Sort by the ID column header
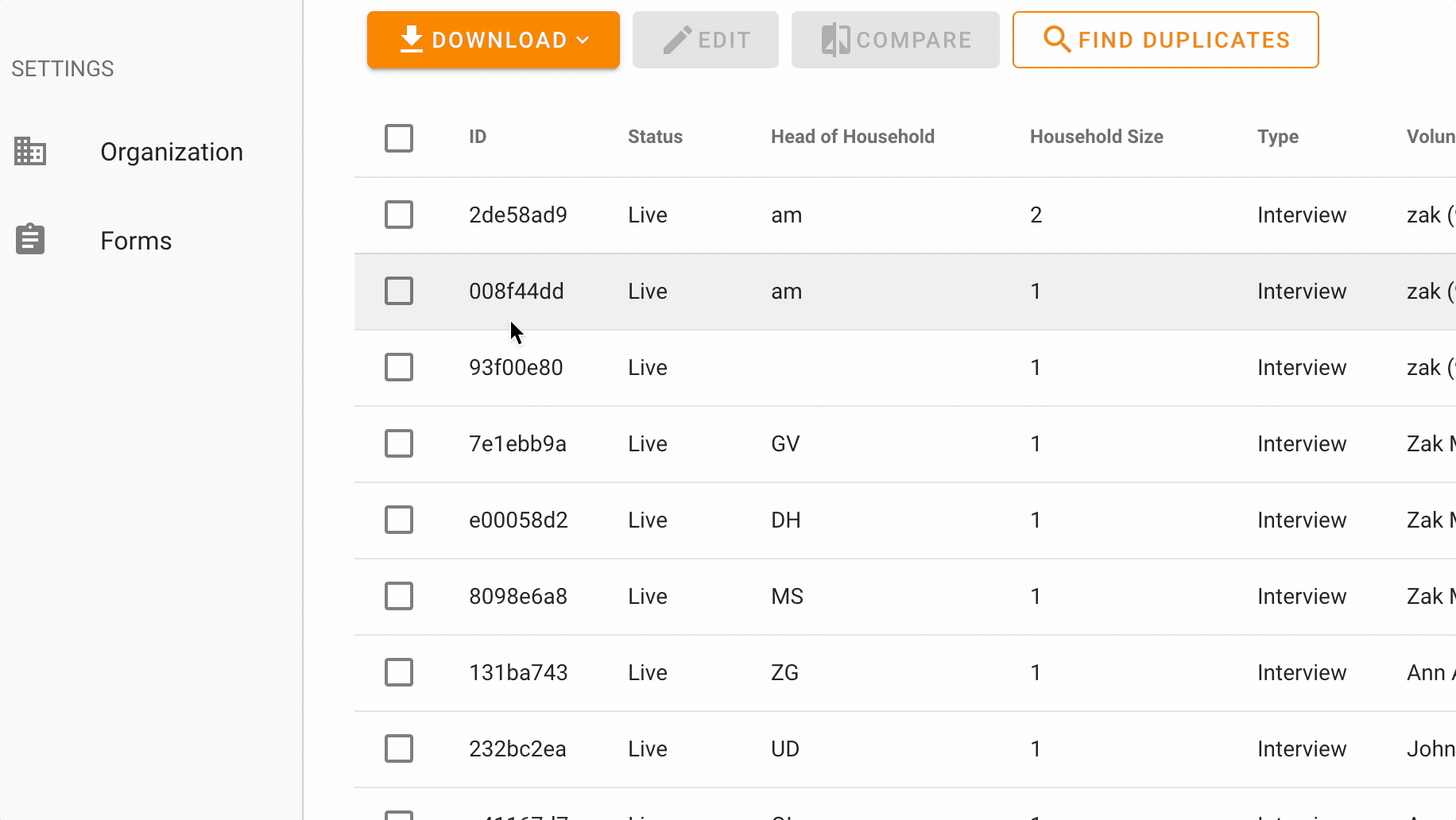 coord(478,137)
